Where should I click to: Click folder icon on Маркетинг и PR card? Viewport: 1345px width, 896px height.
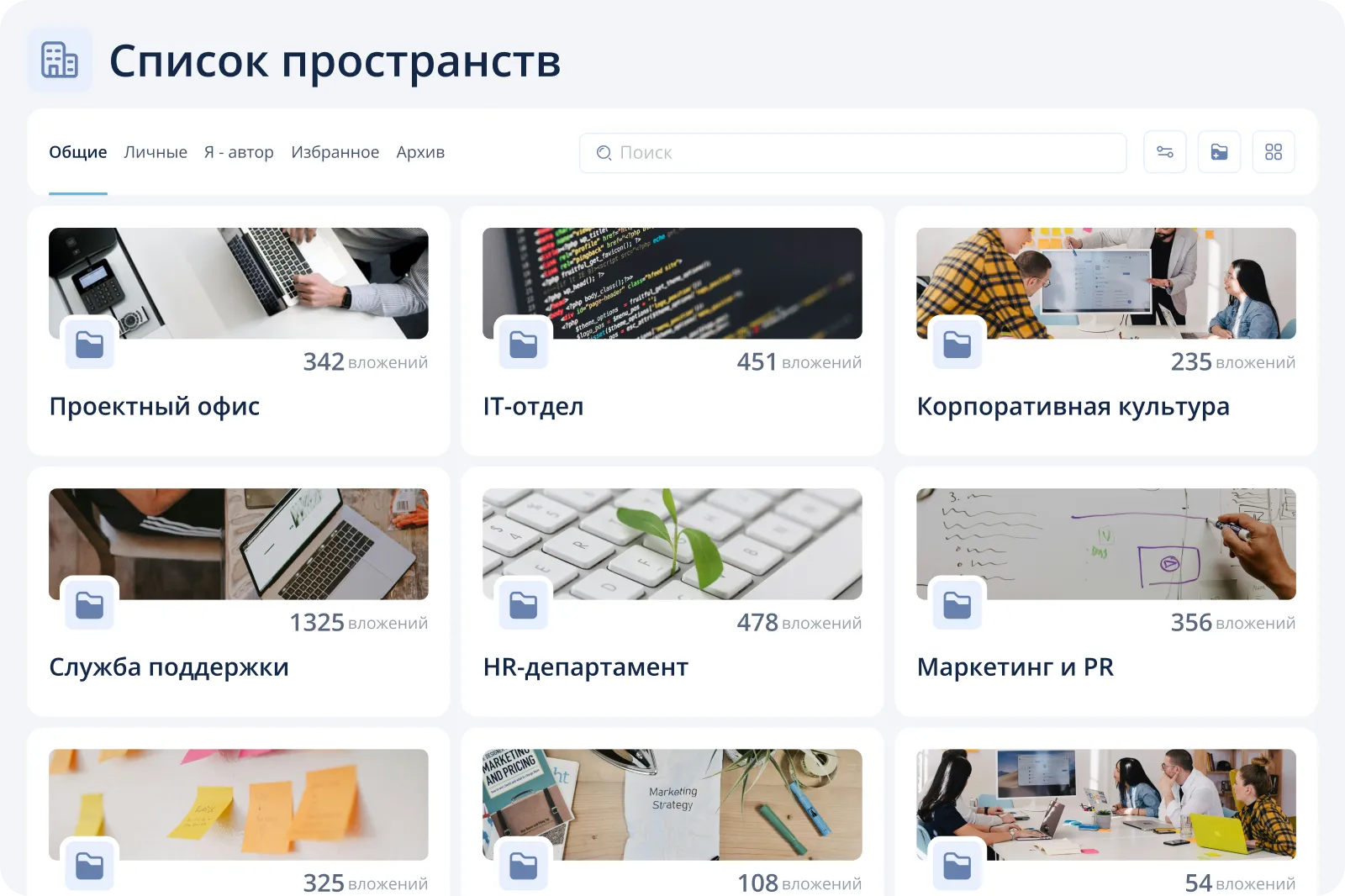pyautogui.click(x=957, y=605)
